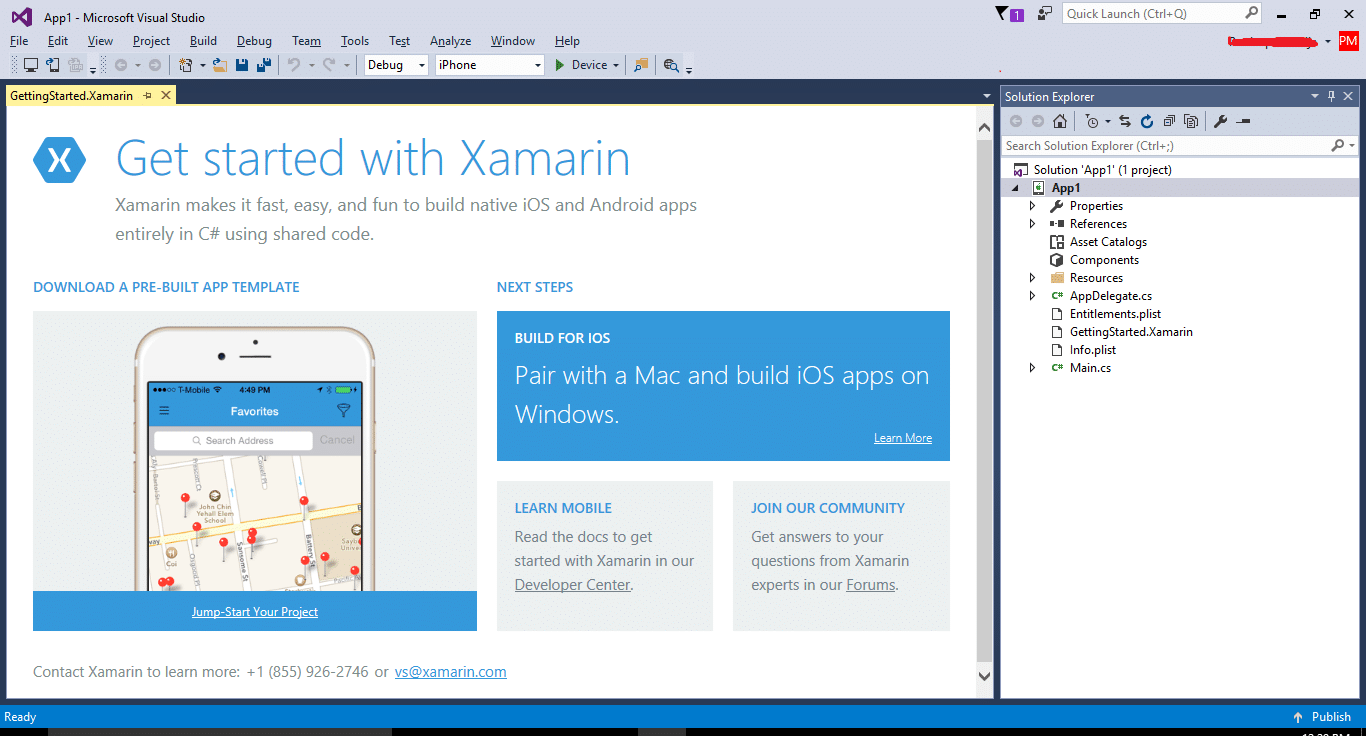1366x736 pixels.
Task: Open the Edit menu
Action: coord(58,41)
